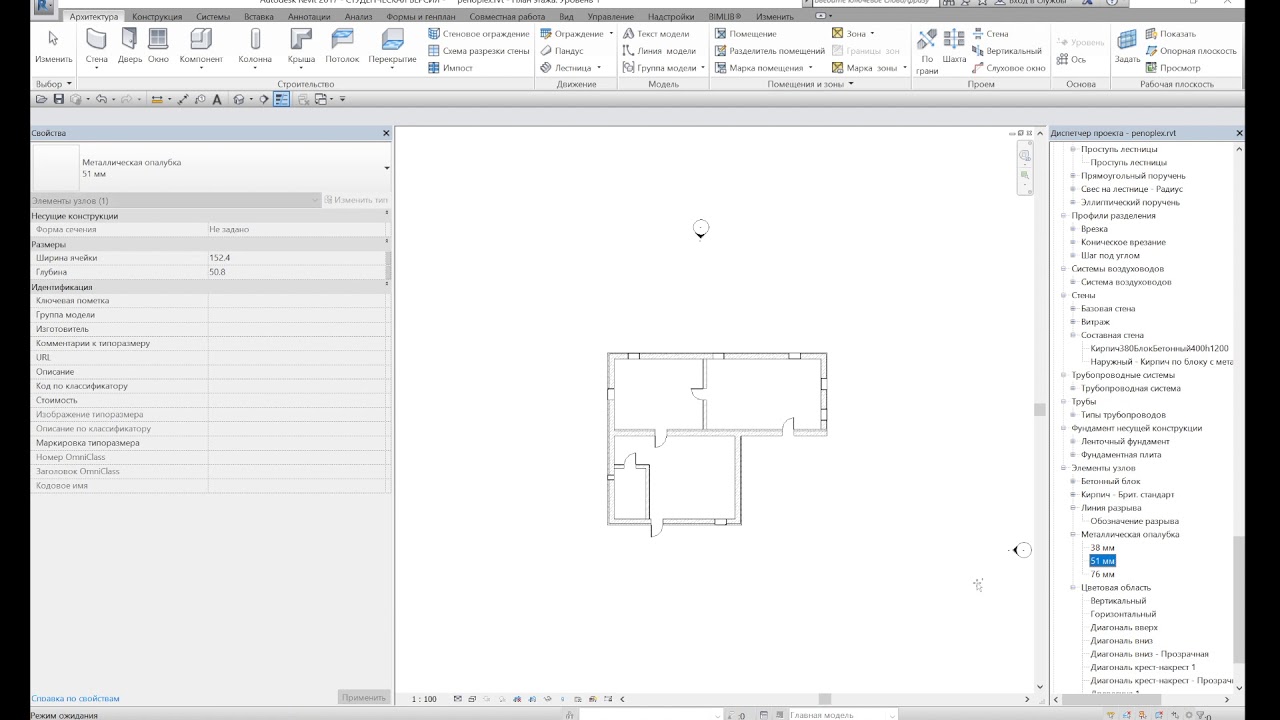Open Марка зоны dropdown
This screenshot has width=1280, height=720.
click(904, 68)
